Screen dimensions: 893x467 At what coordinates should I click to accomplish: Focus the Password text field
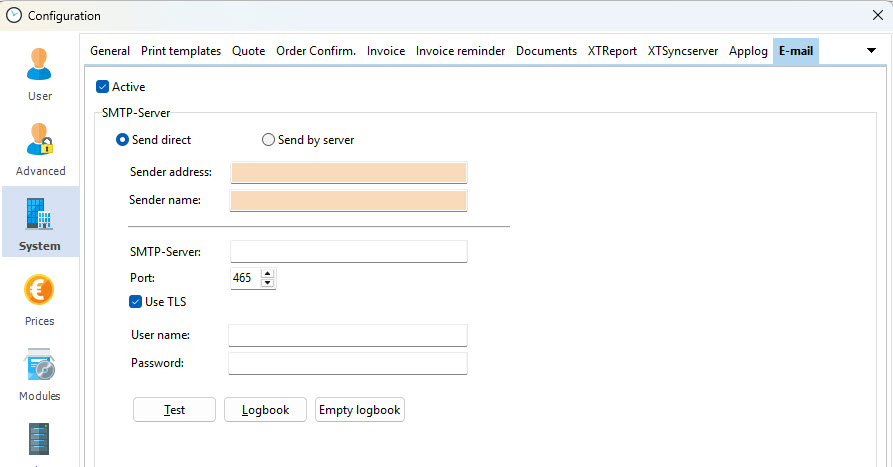[348, 363]
